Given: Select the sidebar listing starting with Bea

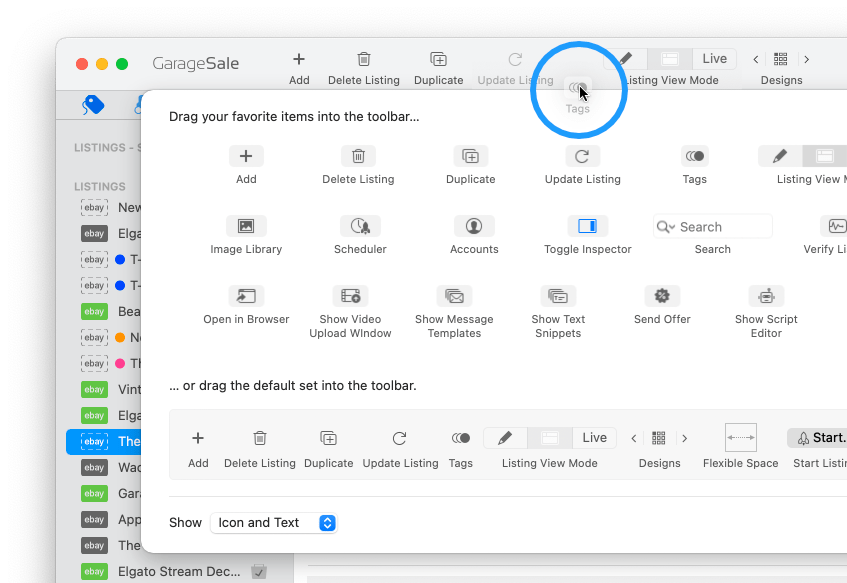Looking at the screenshot, I should pyautogui.click(x=103, y=312).
